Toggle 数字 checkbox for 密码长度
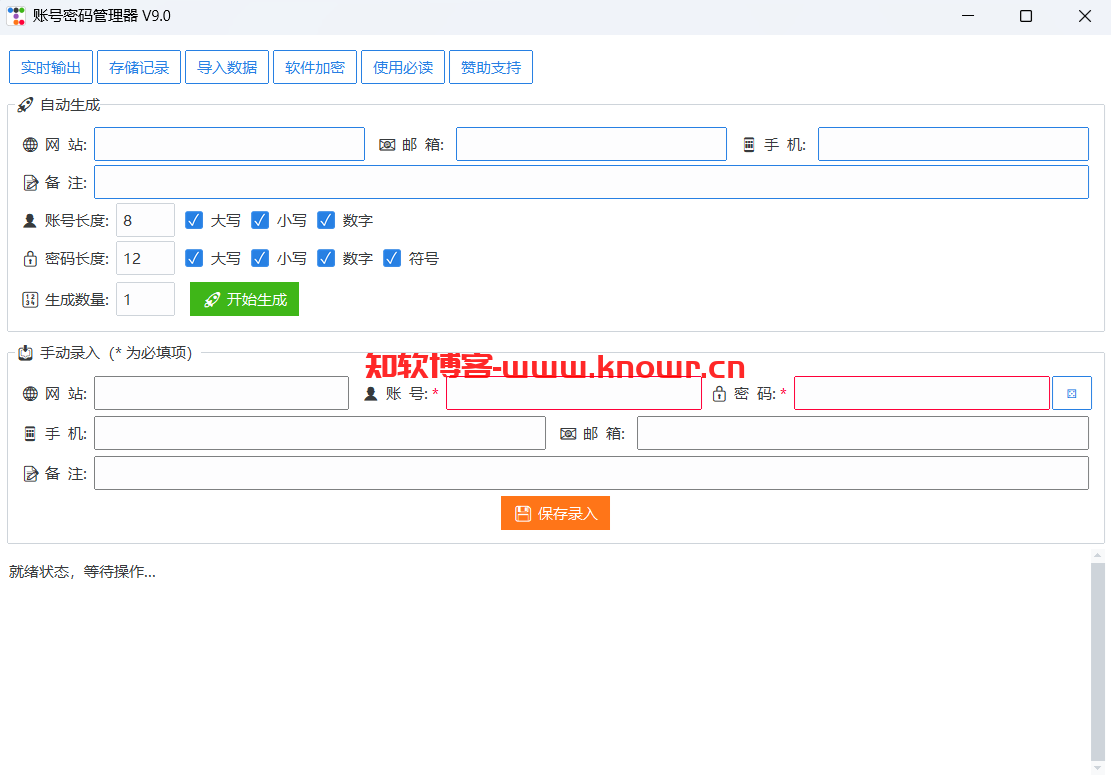1111x782 pixels. [326, 258]
